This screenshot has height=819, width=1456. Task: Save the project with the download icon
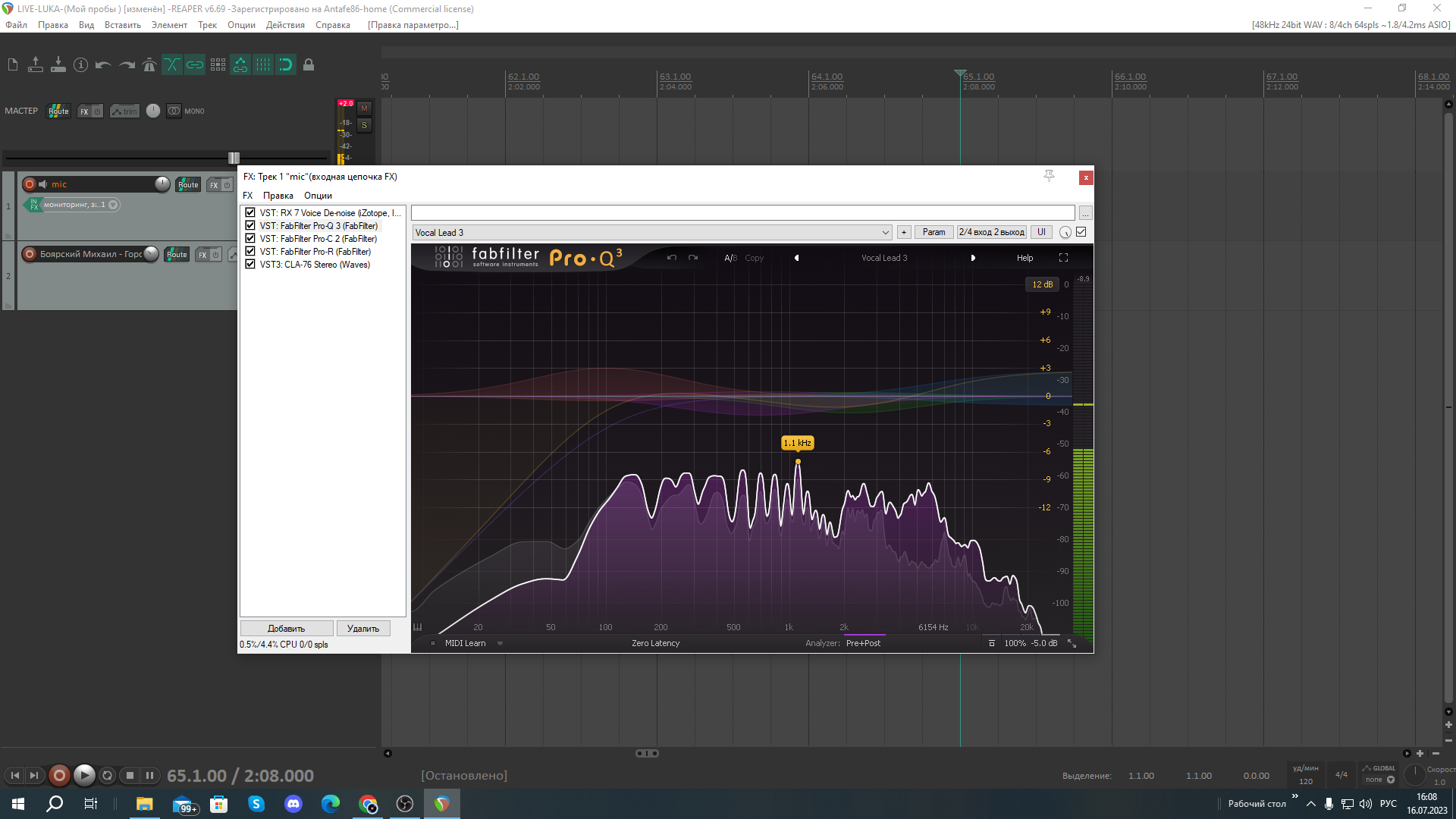58,65
